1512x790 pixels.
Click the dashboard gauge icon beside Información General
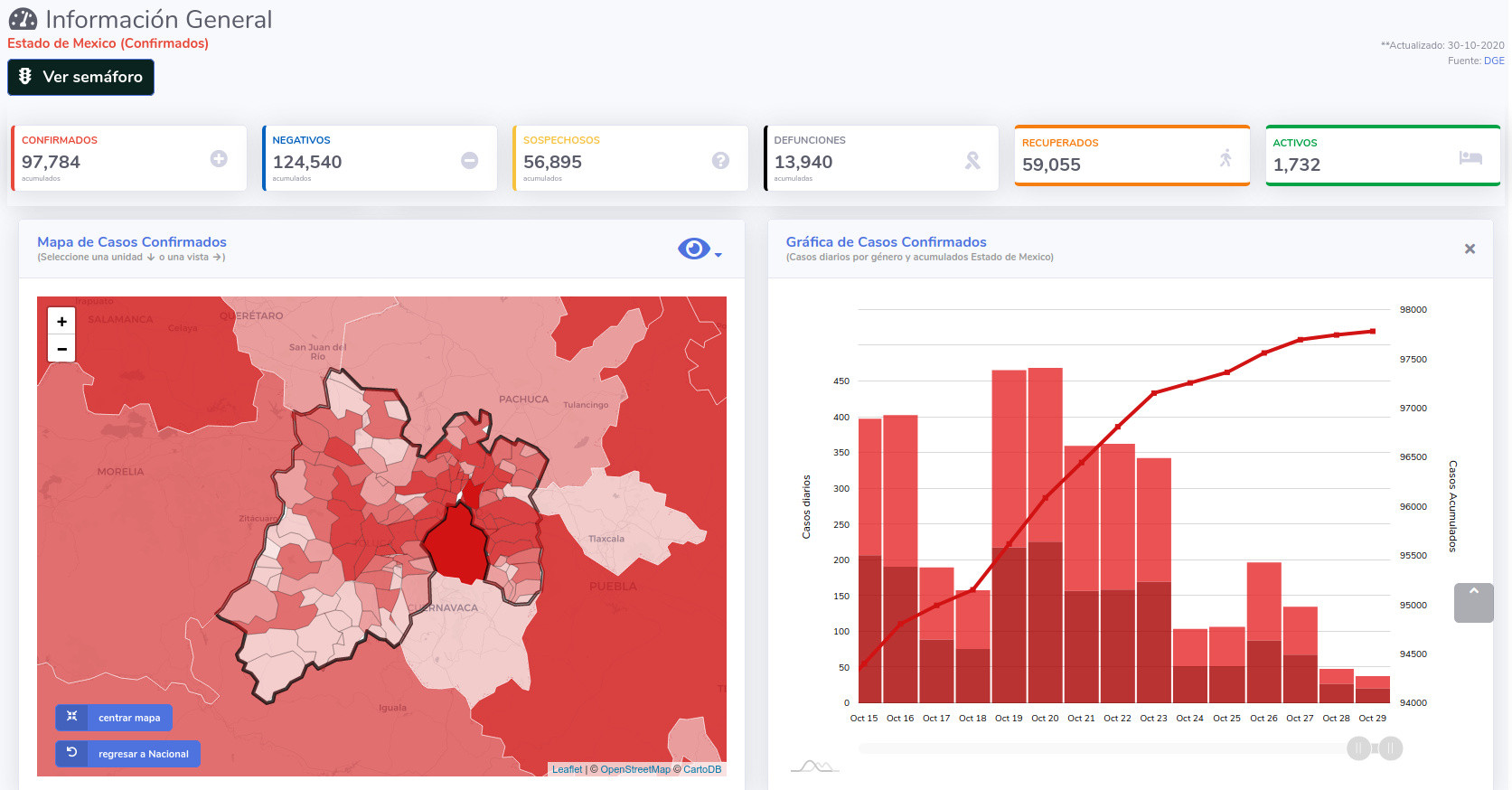[23, 19]
